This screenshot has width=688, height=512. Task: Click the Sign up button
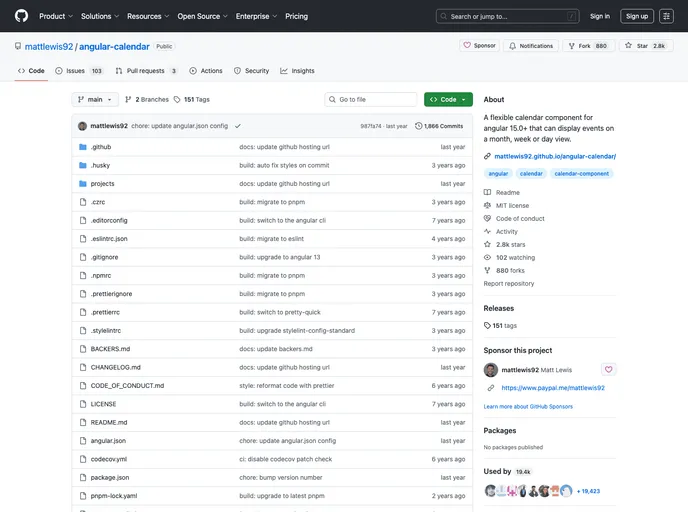pyautogui.click(x=636, y=16)
